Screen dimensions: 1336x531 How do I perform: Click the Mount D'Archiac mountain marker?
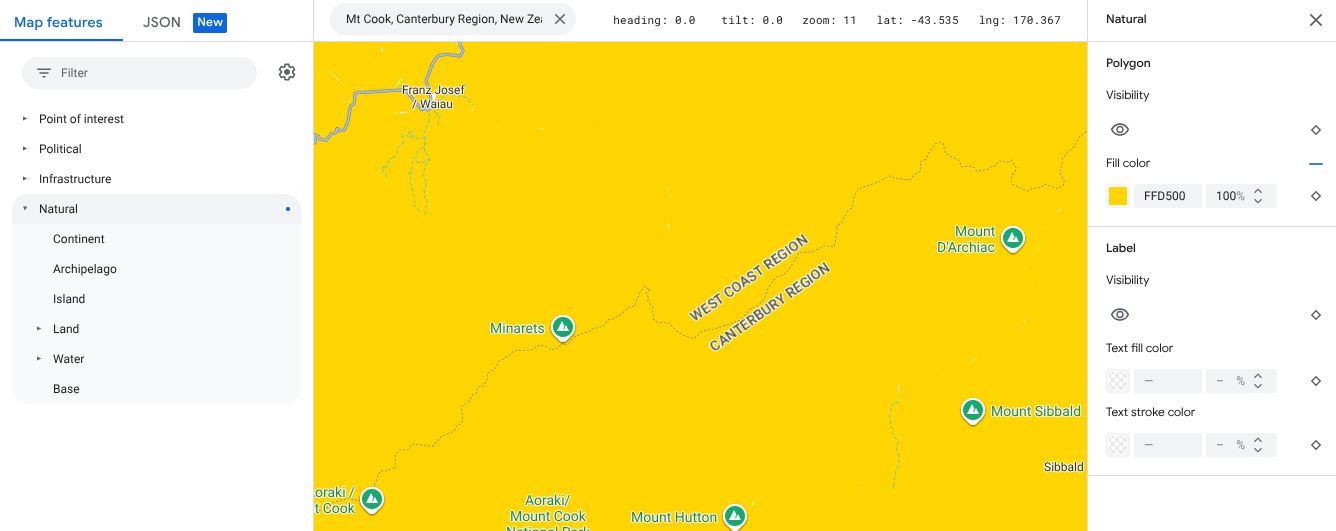click(x=1013, y=238)
